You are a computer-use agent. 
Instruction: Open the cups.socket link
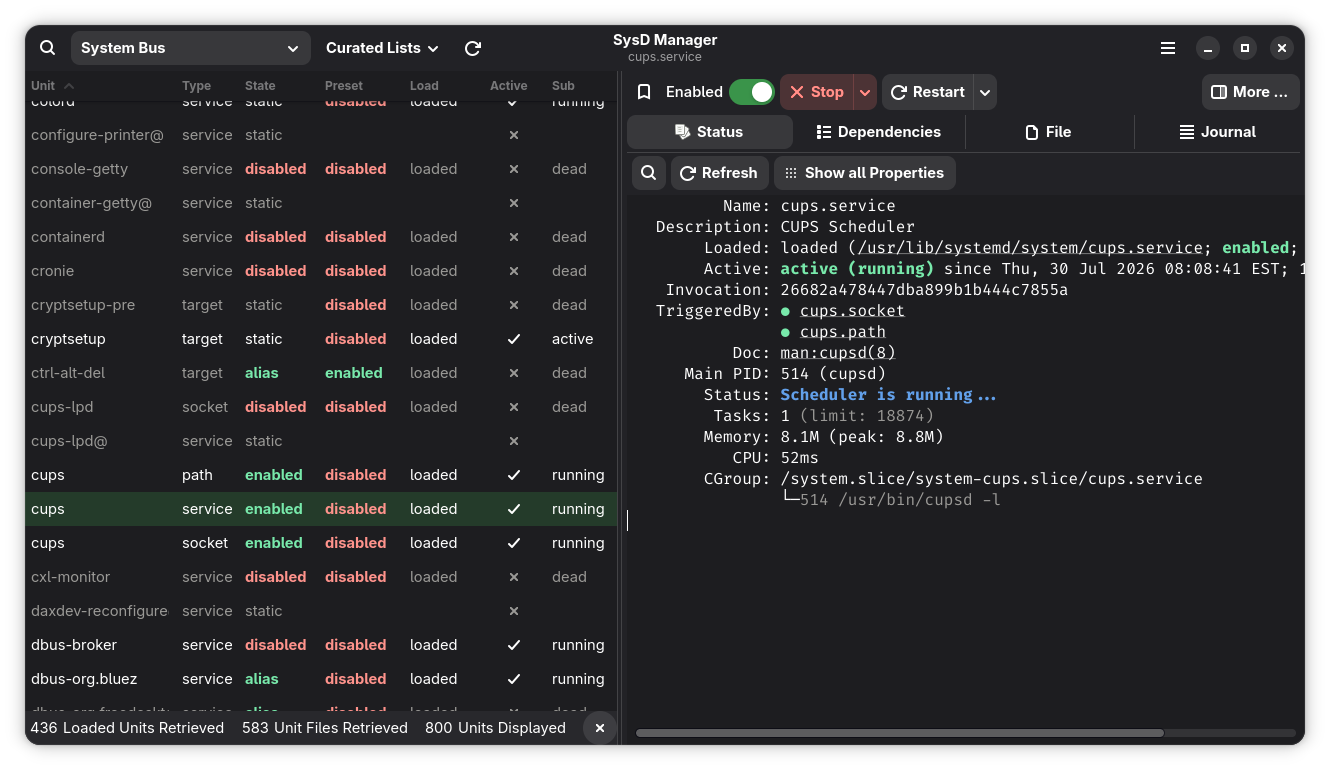[852, 311]
